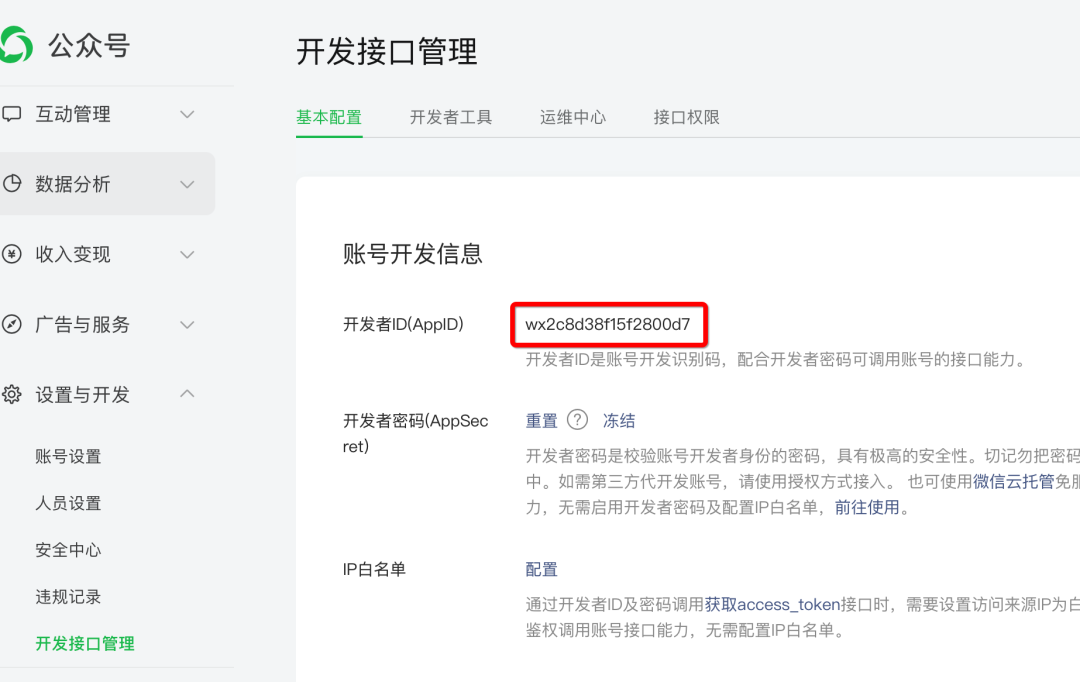This screenshot has width=1080, height=682.
Task: Click the 设置与开发 gear icon
Action: [12, 395]
